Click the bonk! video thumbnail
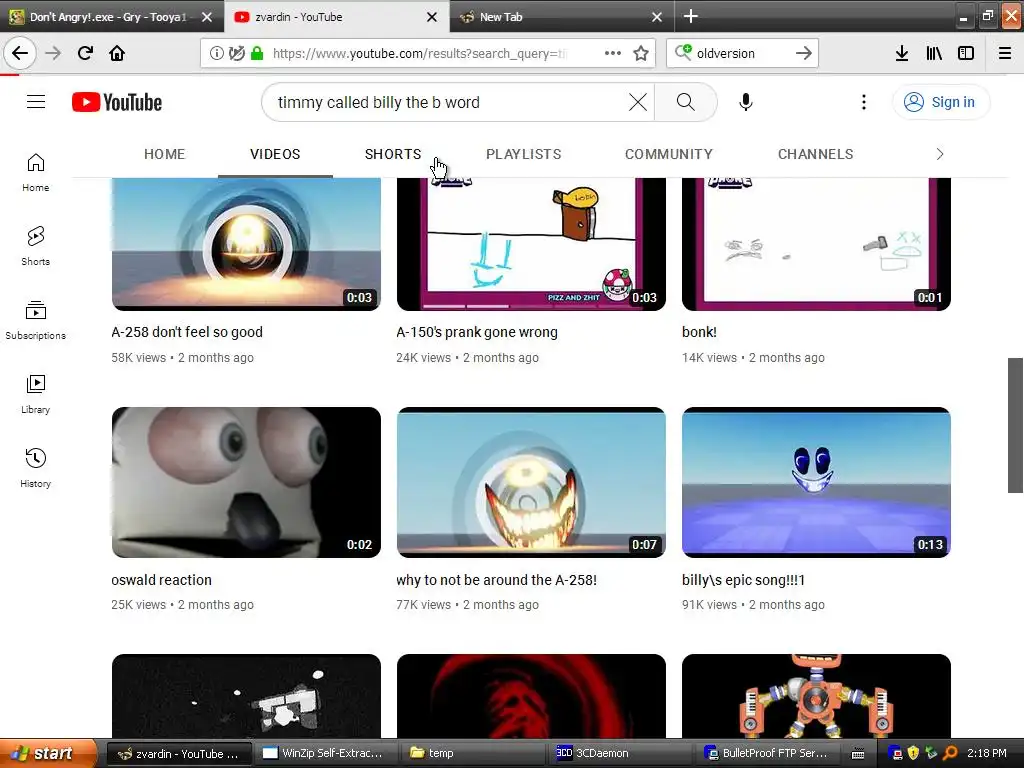This screenshot has width=1024, height=768. [x=816, y=244]
